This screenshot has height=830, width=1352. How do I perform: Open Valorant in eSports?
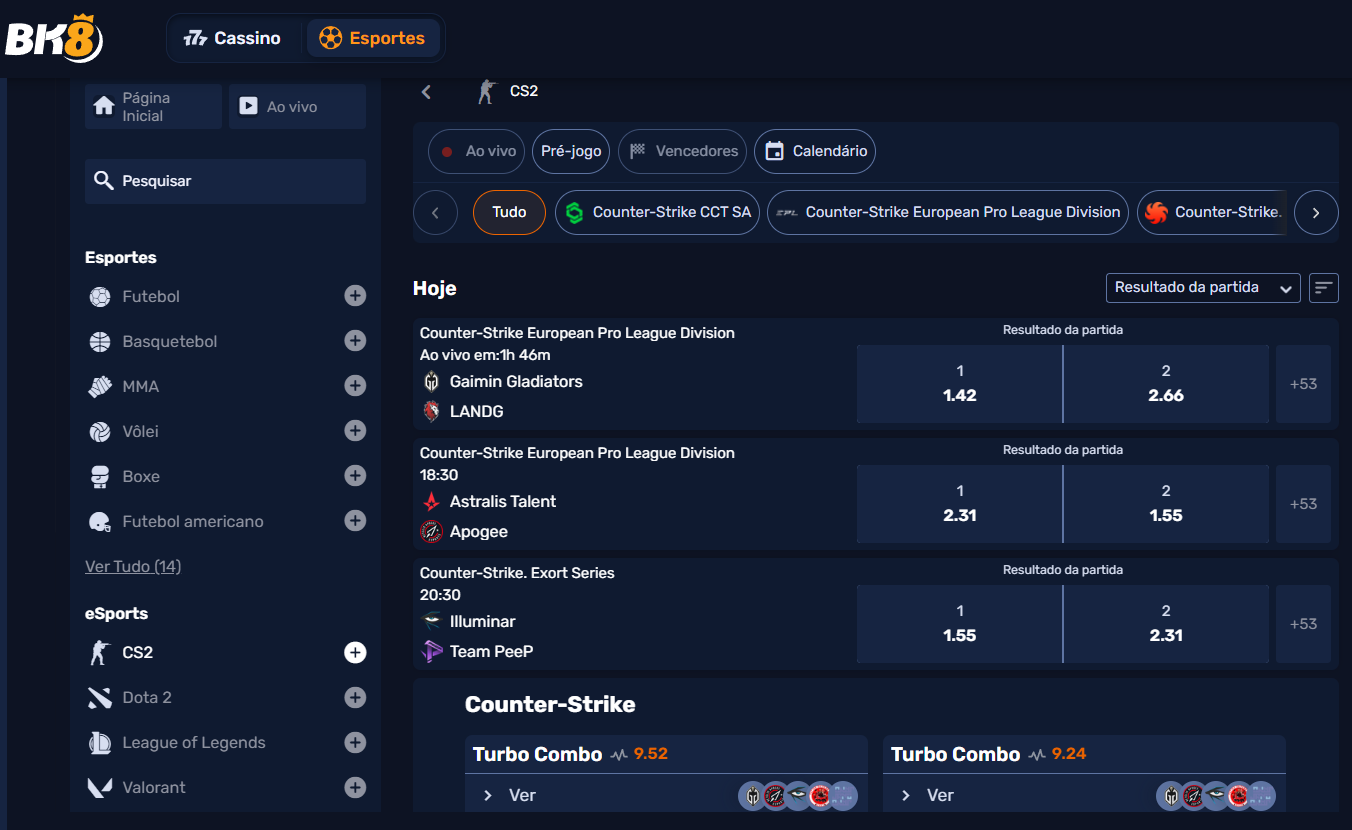click(154, 787)
